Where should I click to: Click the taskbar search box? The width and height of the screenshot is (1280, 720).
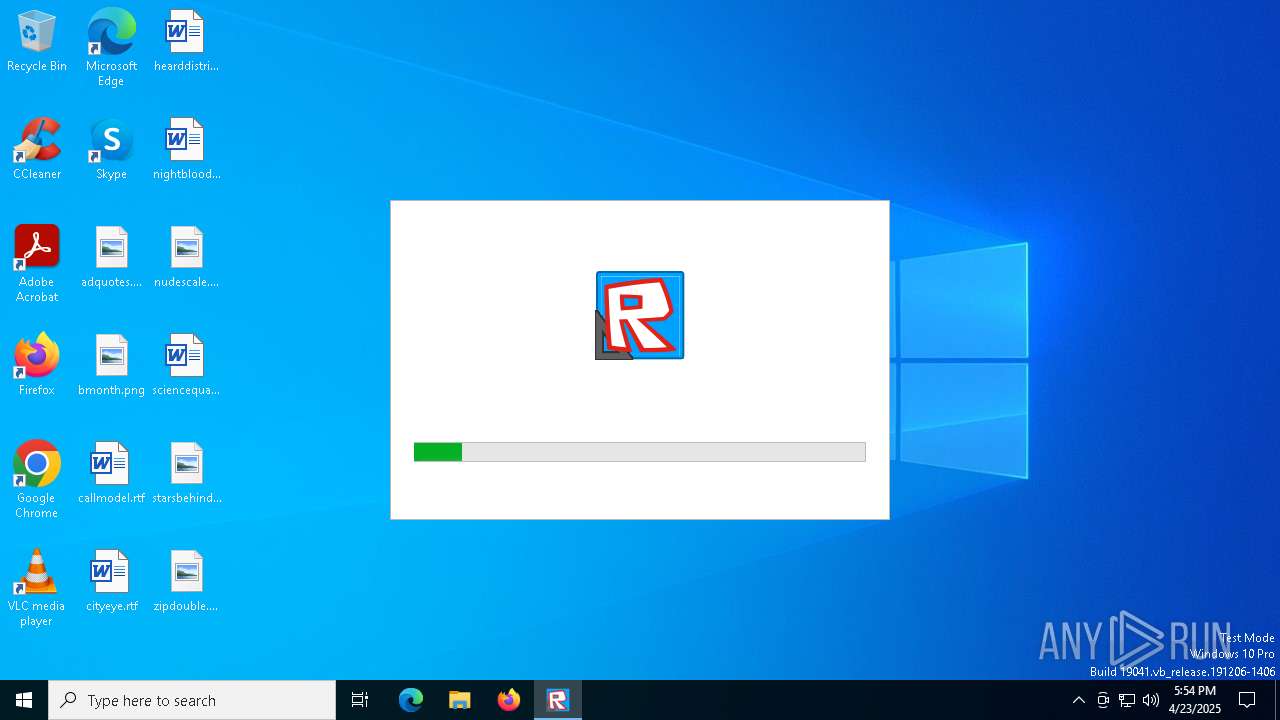click(x=192, y=700)
